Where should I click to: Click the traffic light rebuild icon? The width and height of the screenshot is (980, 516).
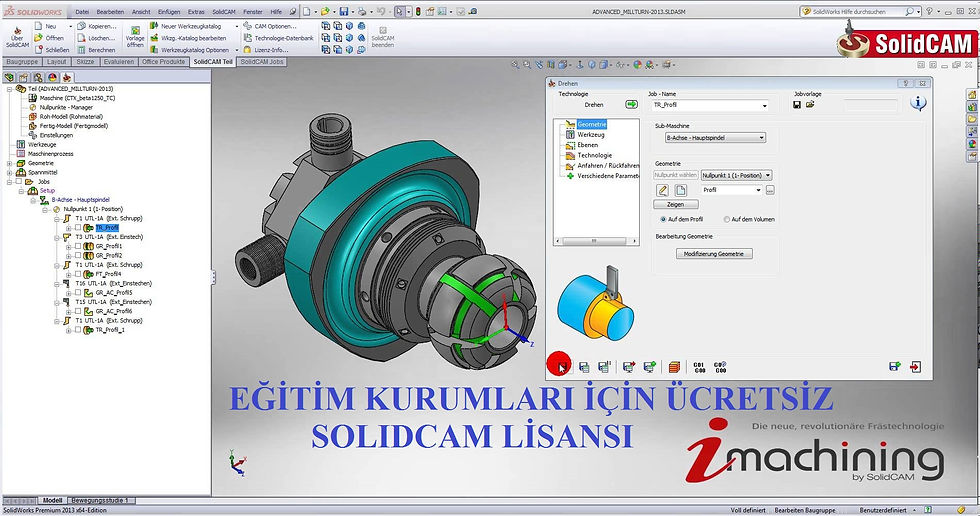pyautogui.click(x=418, y=11)
